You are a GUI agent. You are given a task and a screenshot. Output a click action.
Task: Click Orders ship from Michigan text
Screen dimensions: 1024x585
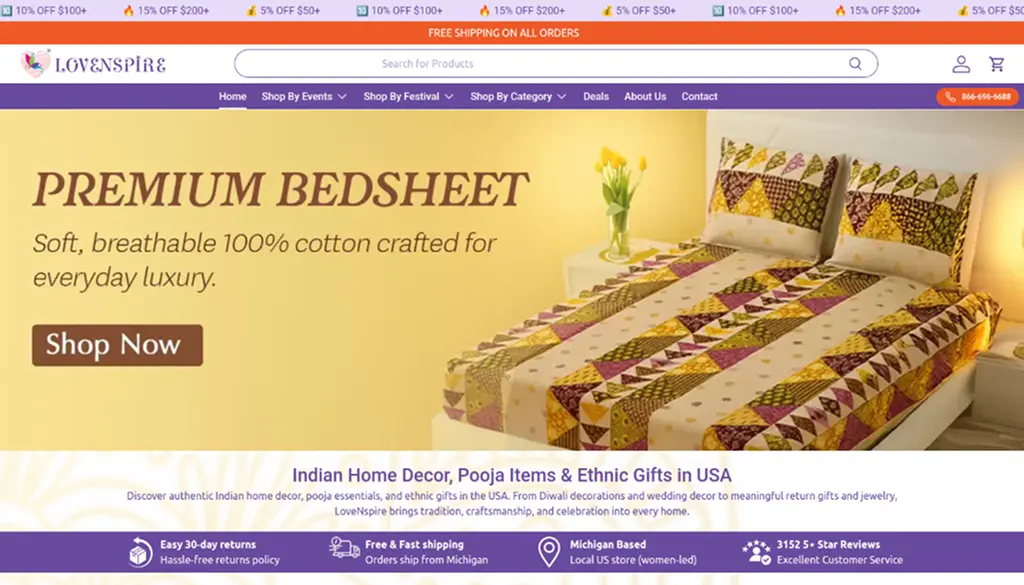pyautogui.click(x=426, y=560)
